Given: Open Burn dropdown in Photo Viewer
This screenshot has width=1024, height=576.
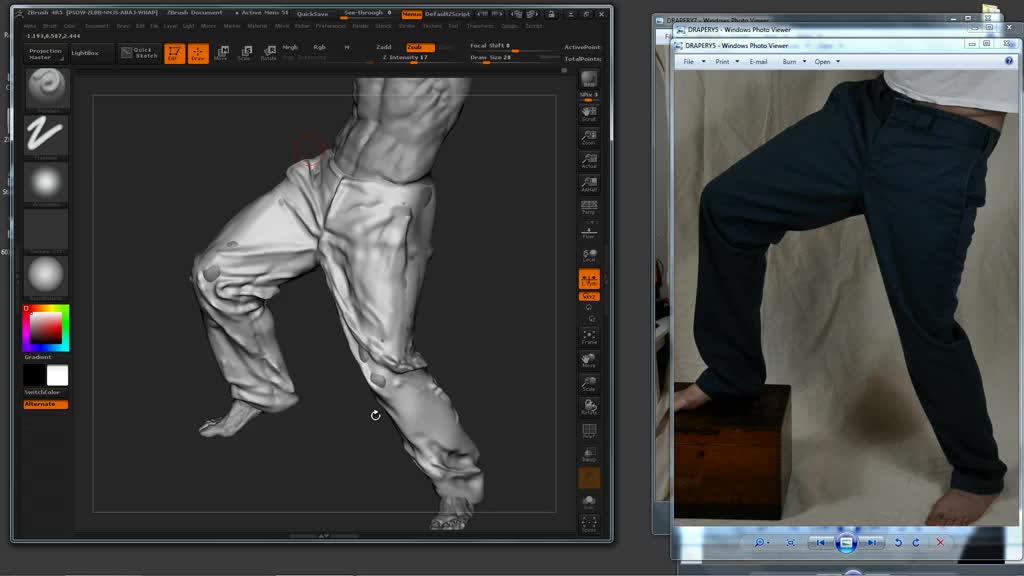Looking at the screenshot, I should [x=794, y=61].
